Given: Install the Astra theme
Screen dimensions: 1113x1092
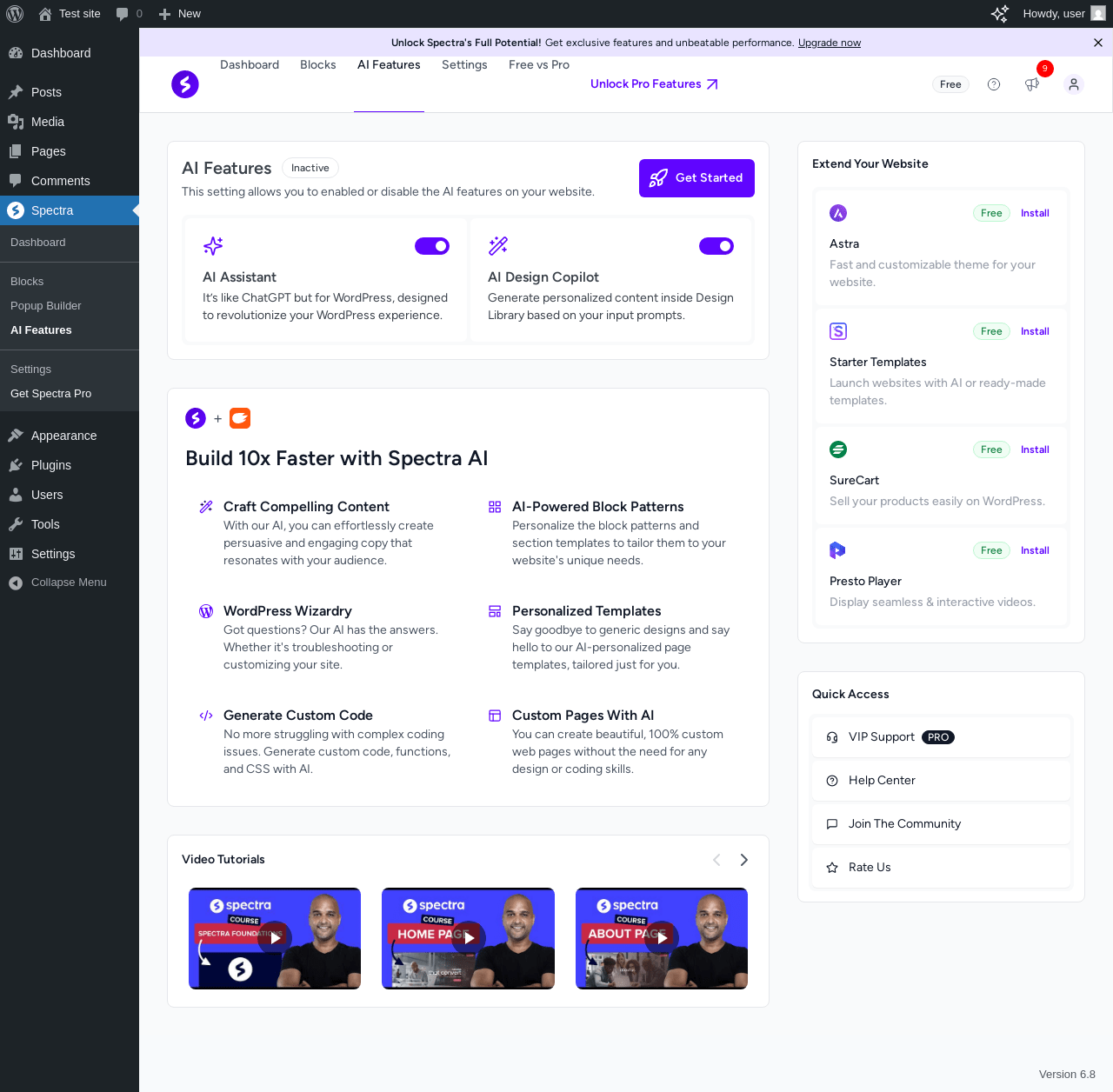Looking at the screenshot, I should (x=1035, y=213).
